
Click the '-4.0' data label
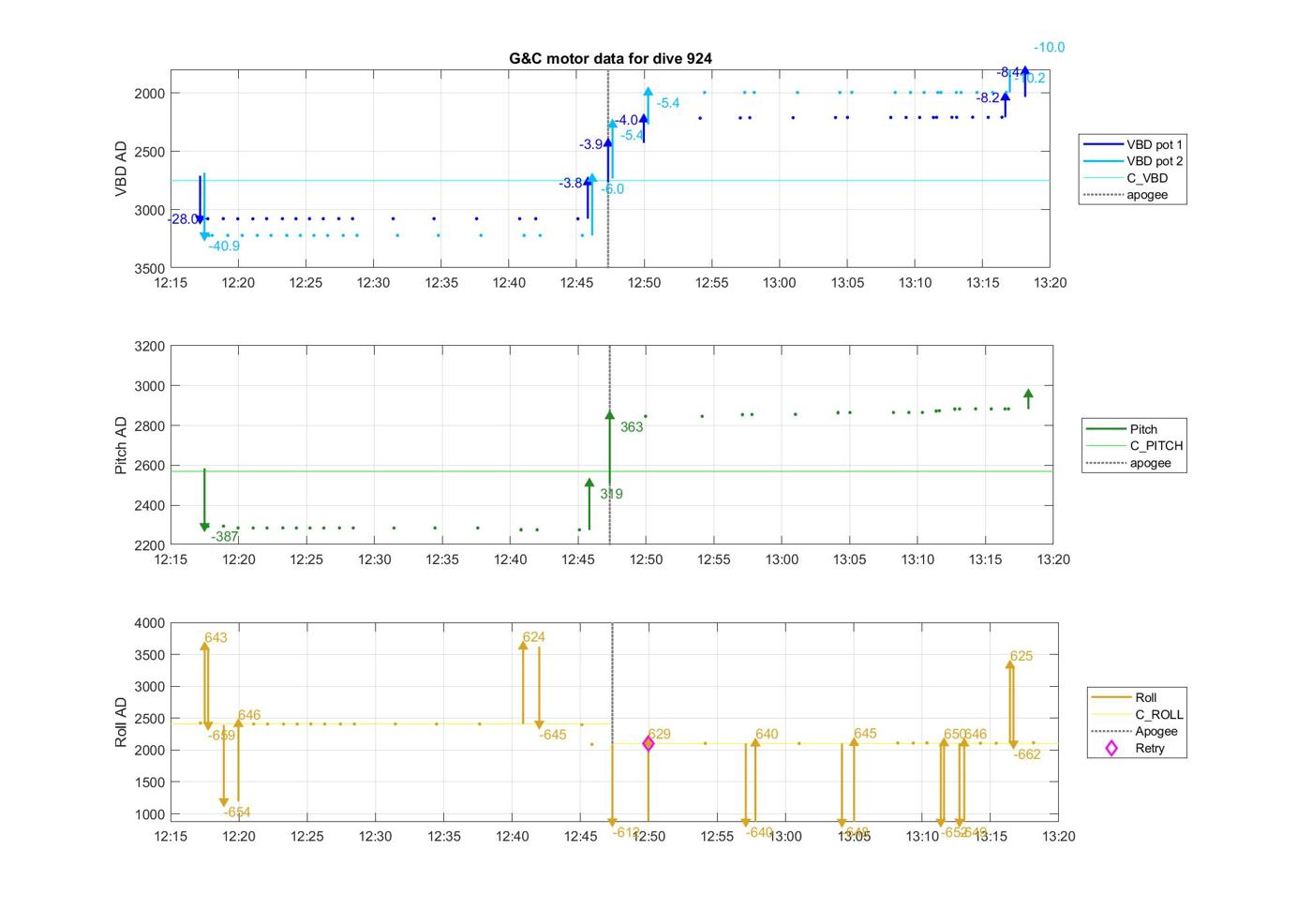[x=626, y=121]
